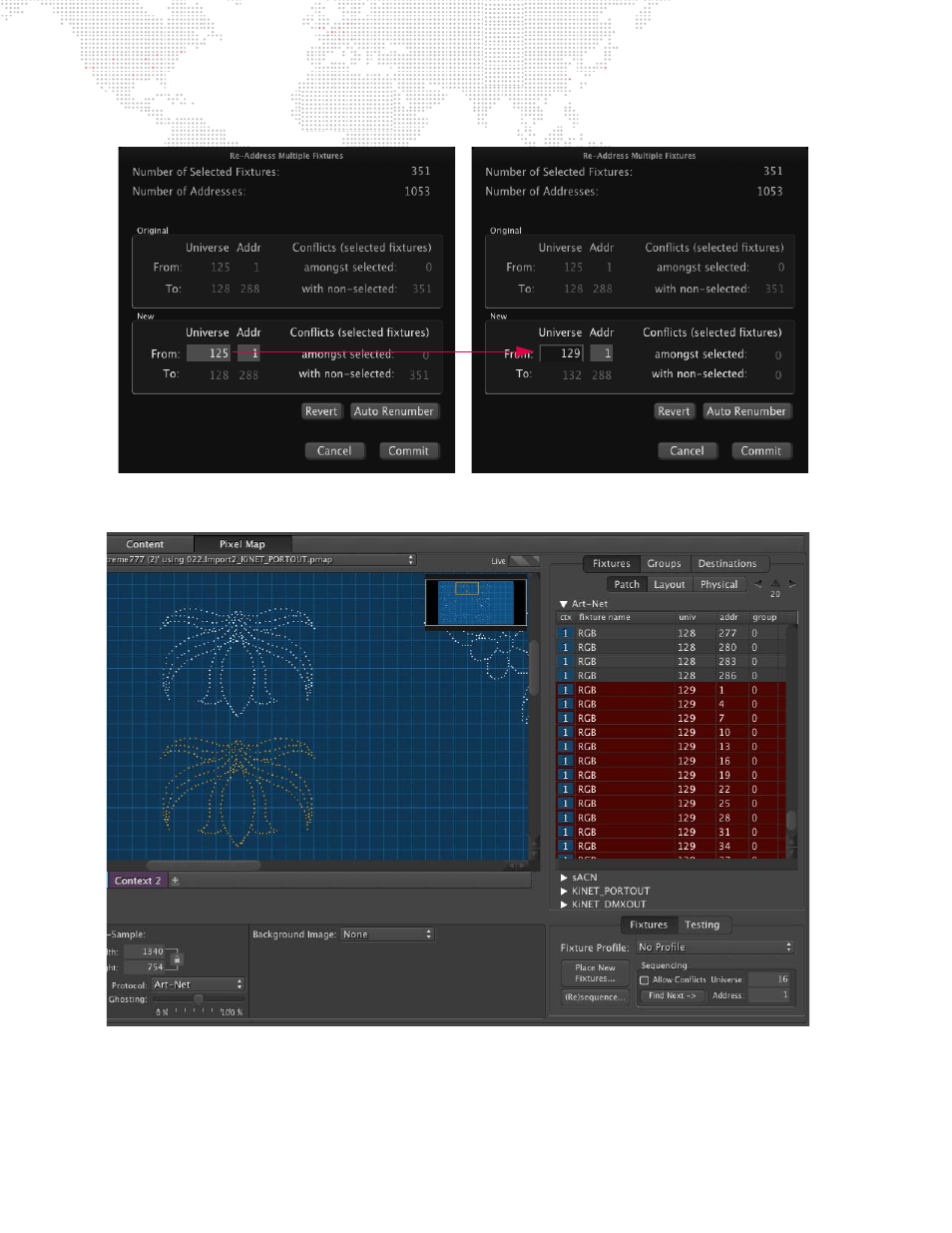Select the Fixtures tab at top
This screenshot has height=1233, width=952.
coord(612,564)
